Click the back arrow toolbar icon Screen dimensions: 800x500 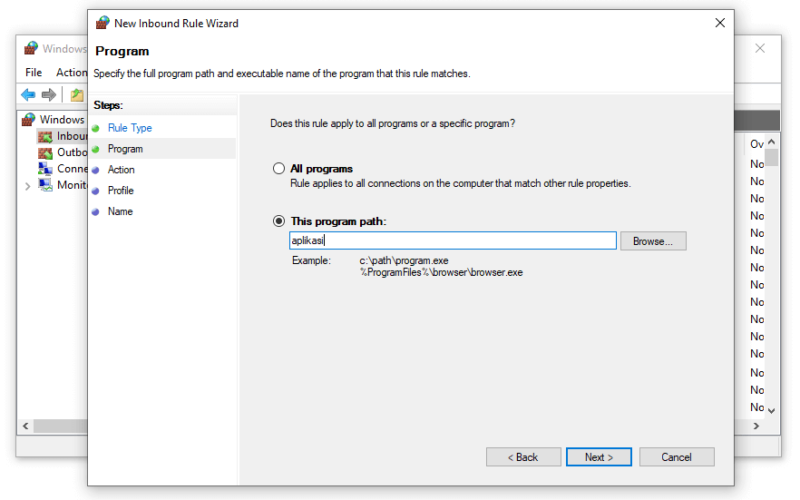click(28, 94)
